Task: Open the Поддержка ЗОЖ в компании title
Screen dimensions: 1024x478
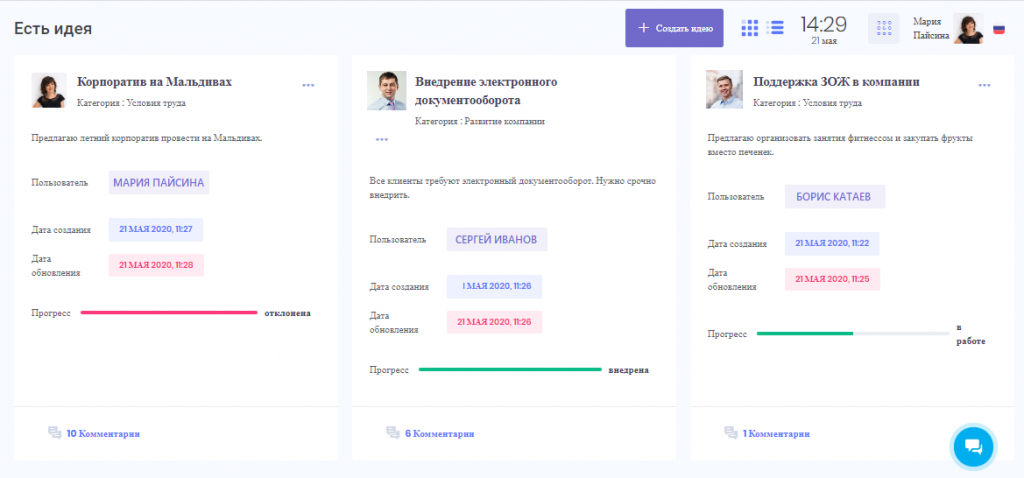Action: click(836, 82)
